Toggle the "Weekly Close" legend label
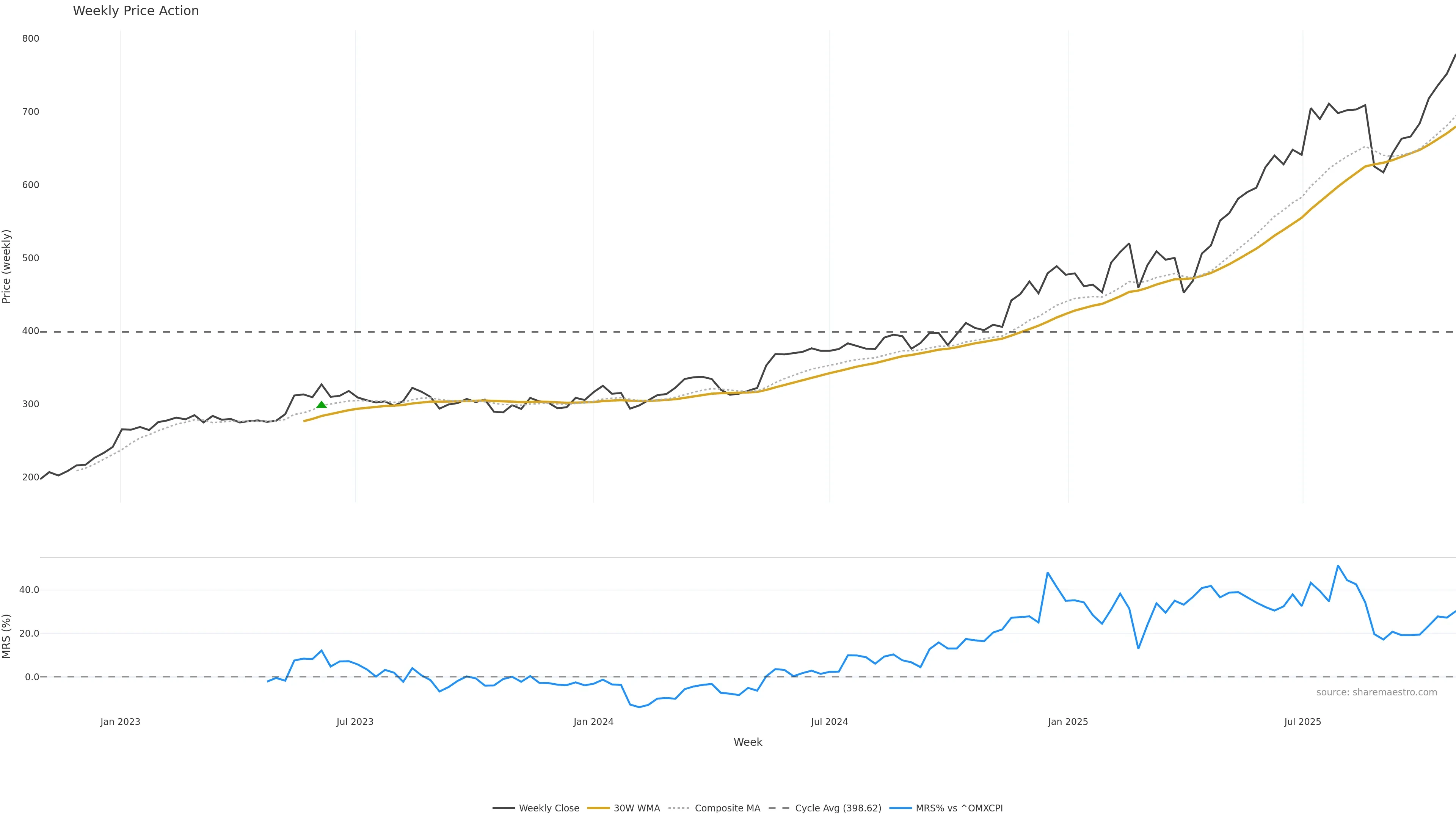The width and height of the screenshot is (1456, 819). coord(549,808)
